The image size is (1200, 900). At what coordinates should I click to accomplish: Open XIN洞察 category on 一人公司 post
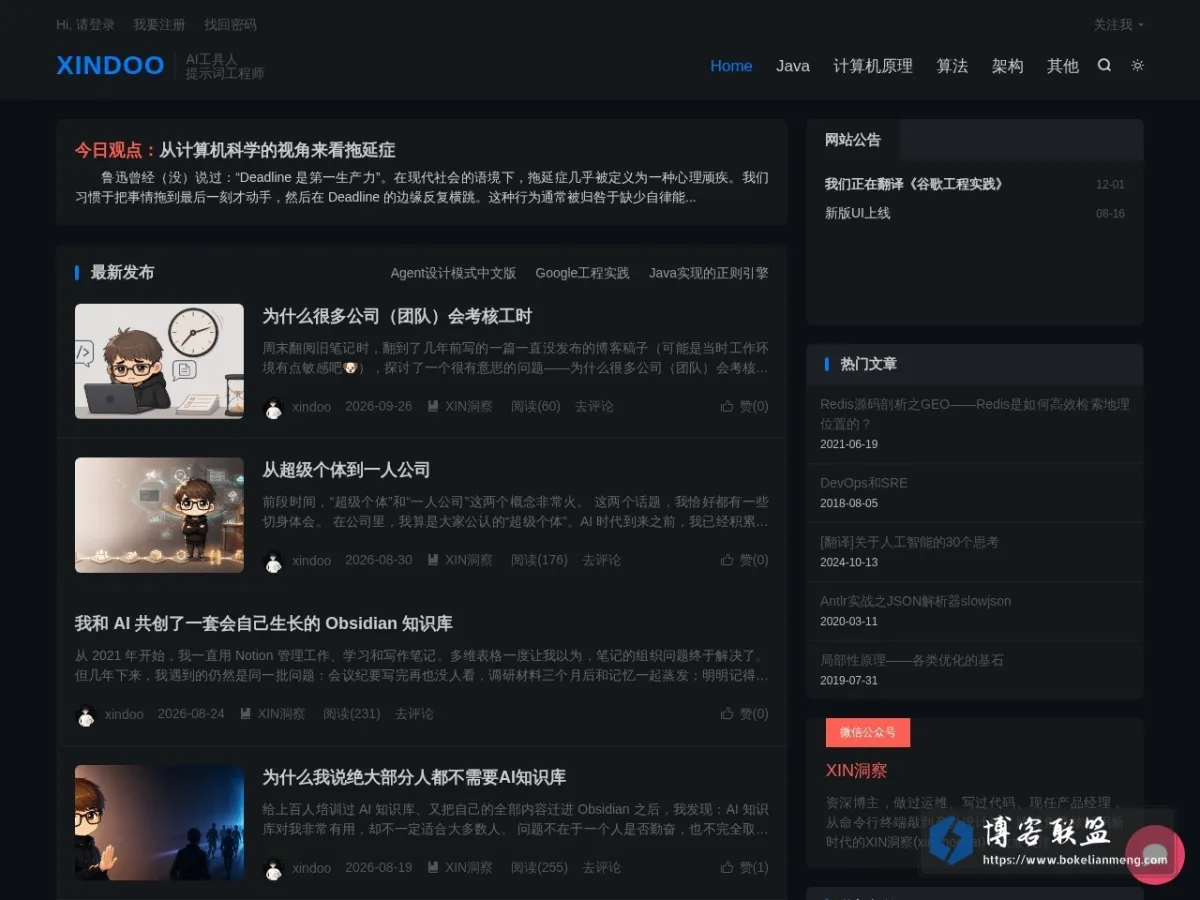[x=460, y=560]
